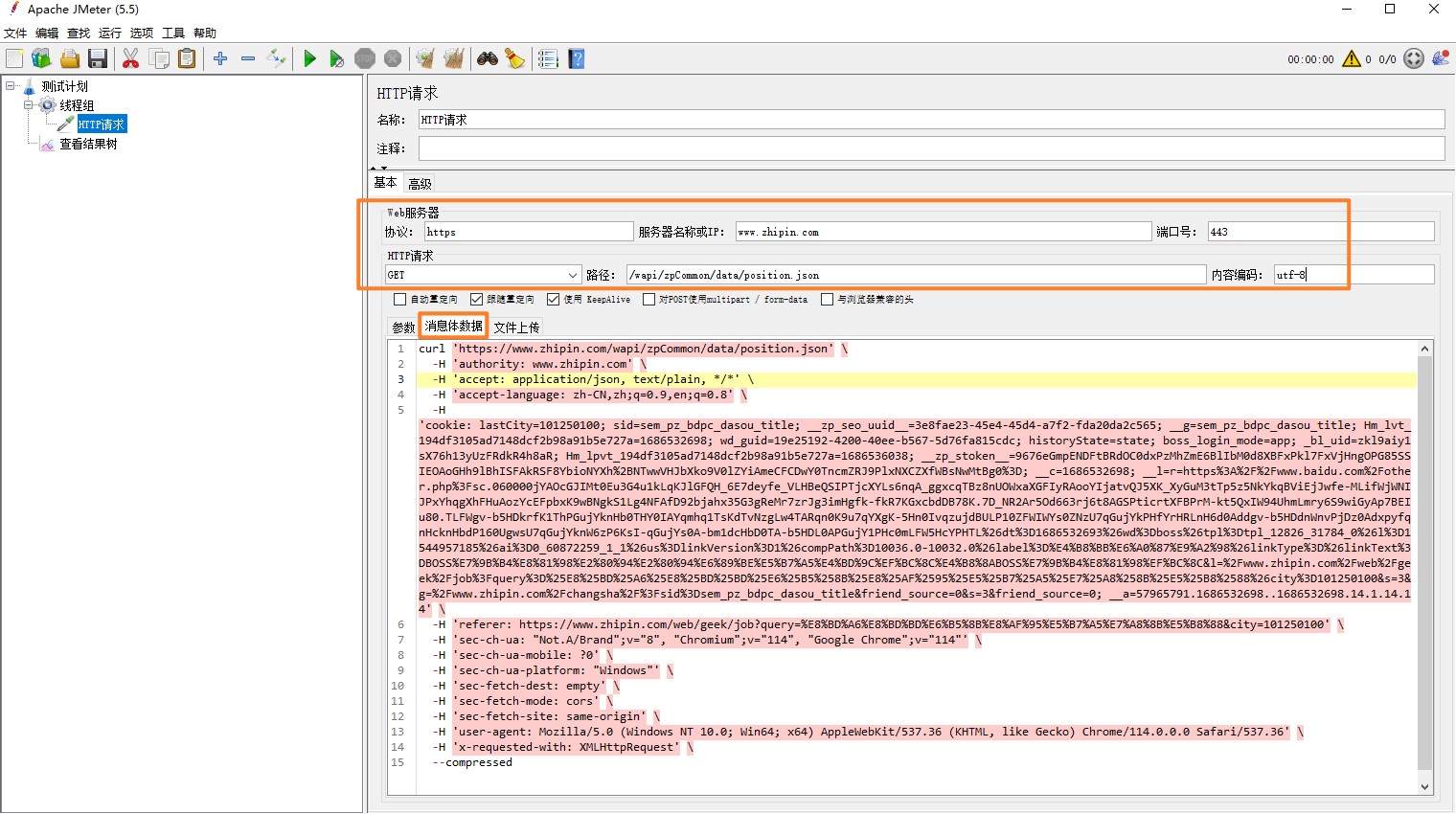The image size is (1456, 814).
Task: Switch to the 参数 tab
Action: point(403,328)
